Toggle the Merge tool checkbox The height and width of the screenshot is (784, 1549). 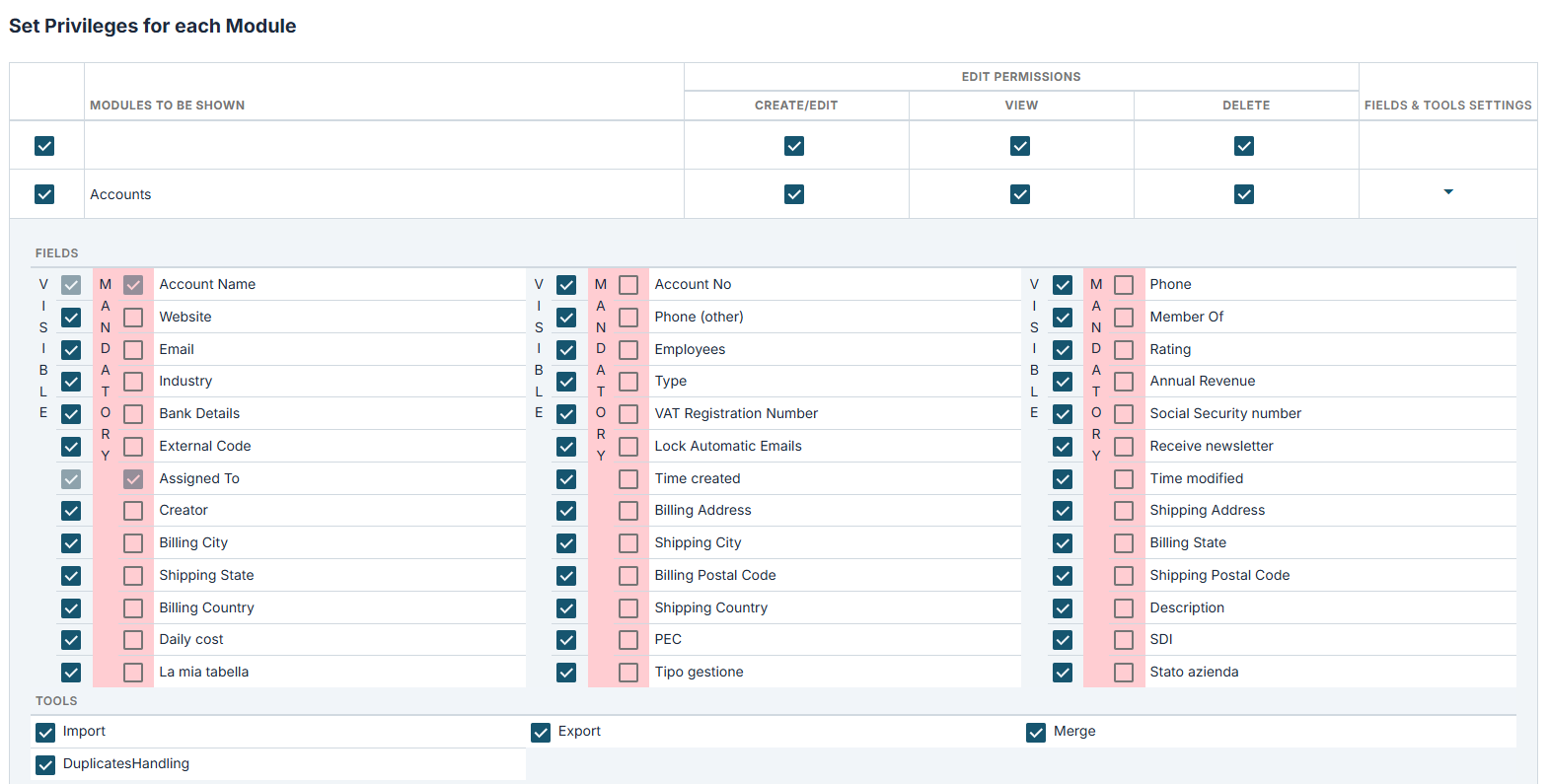(1036, 733)
